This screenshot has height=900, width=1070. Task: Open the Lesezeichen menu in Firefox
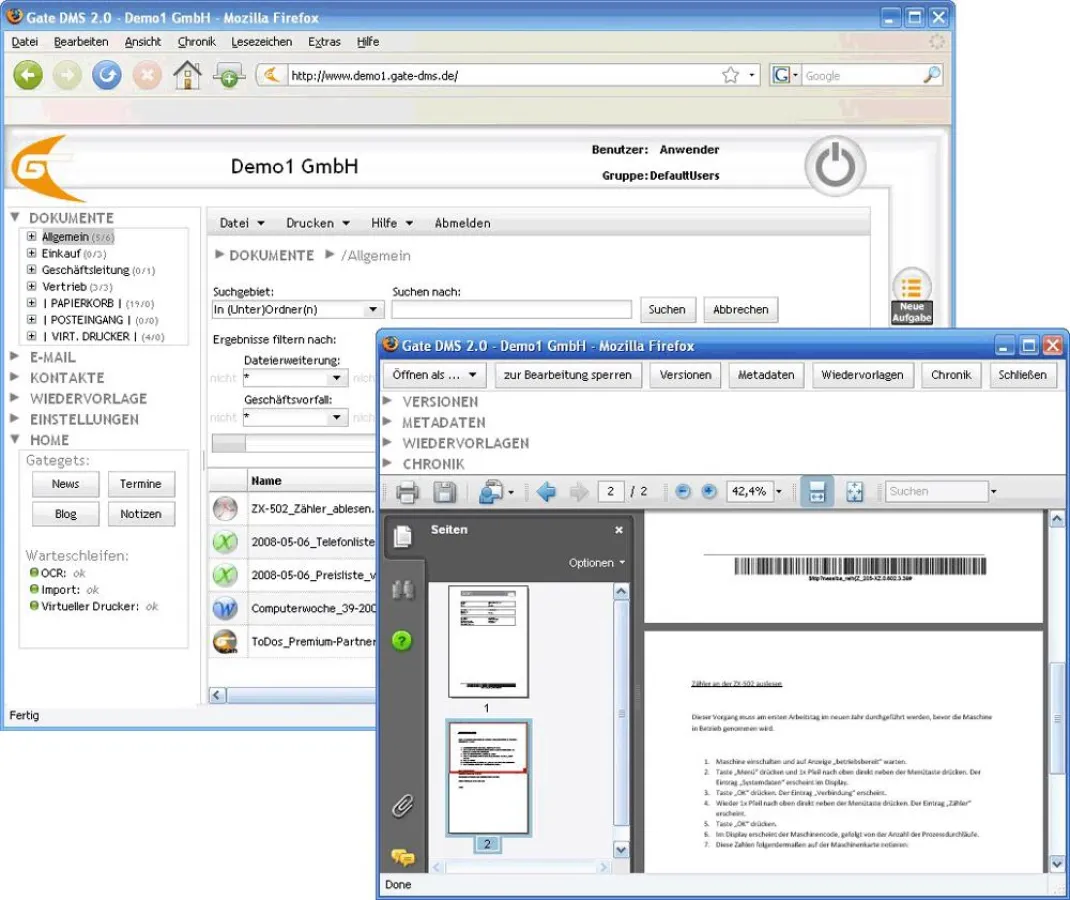coord(261,42)
